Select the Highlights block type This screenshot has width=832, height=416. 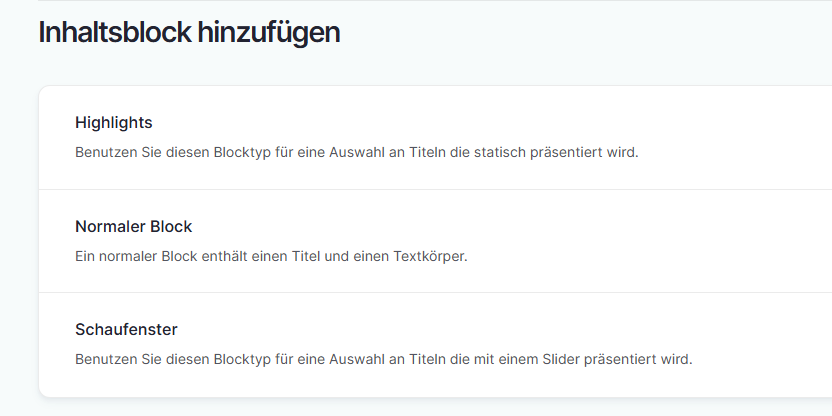tap(114, 123)
